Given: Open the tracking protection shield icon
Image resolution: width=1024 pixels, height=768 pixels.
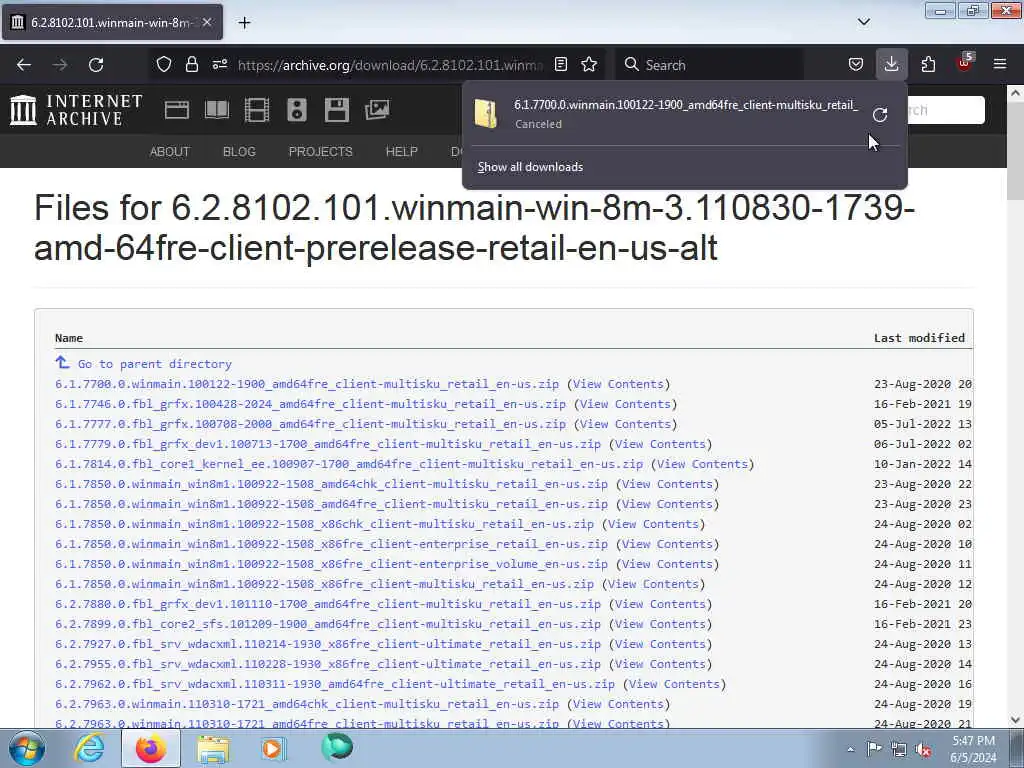Looking at the screenshot, I should pos(164,65).
